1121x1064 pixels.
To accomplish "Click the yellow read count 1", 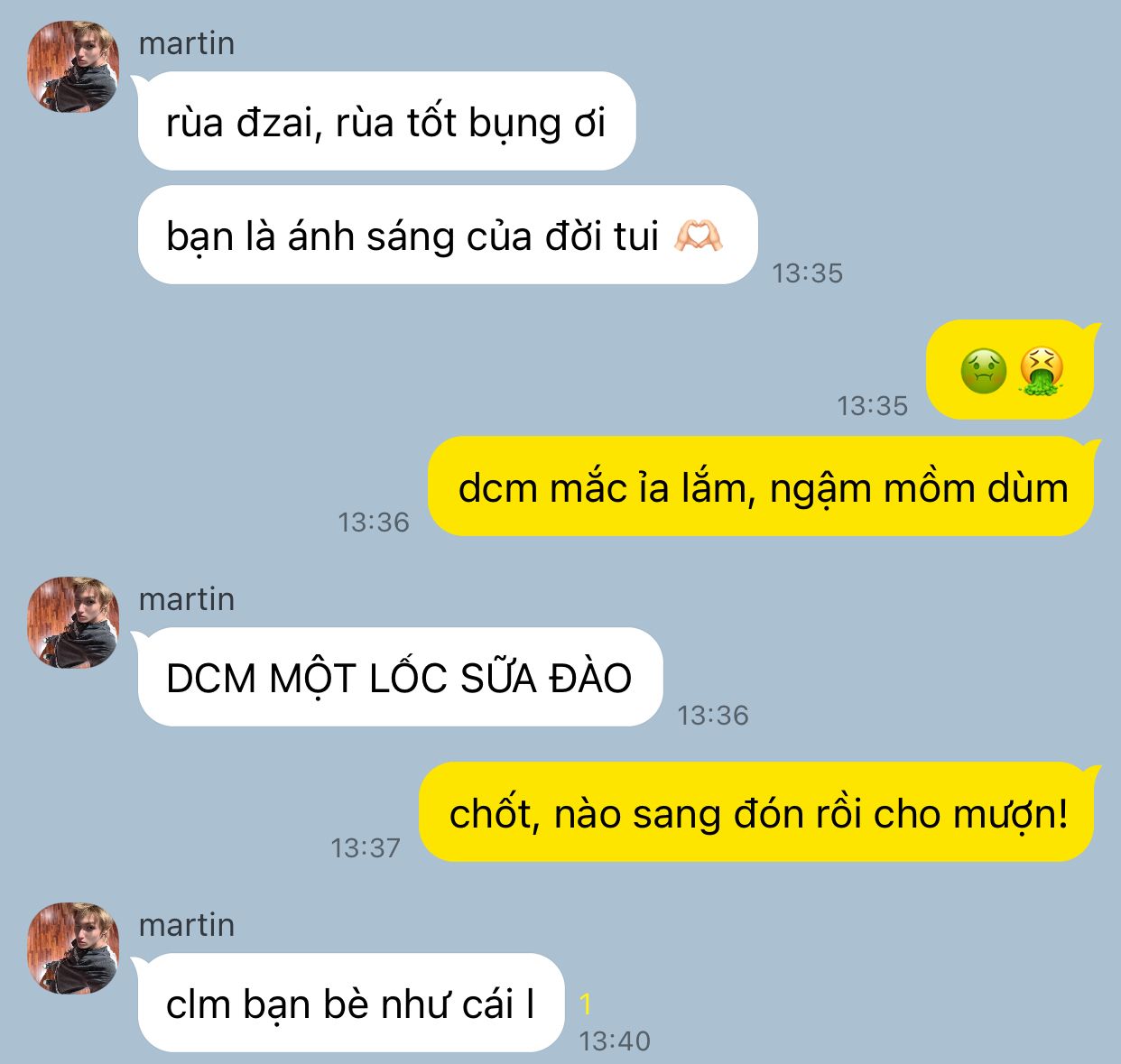I will (x=586, y=1004).
